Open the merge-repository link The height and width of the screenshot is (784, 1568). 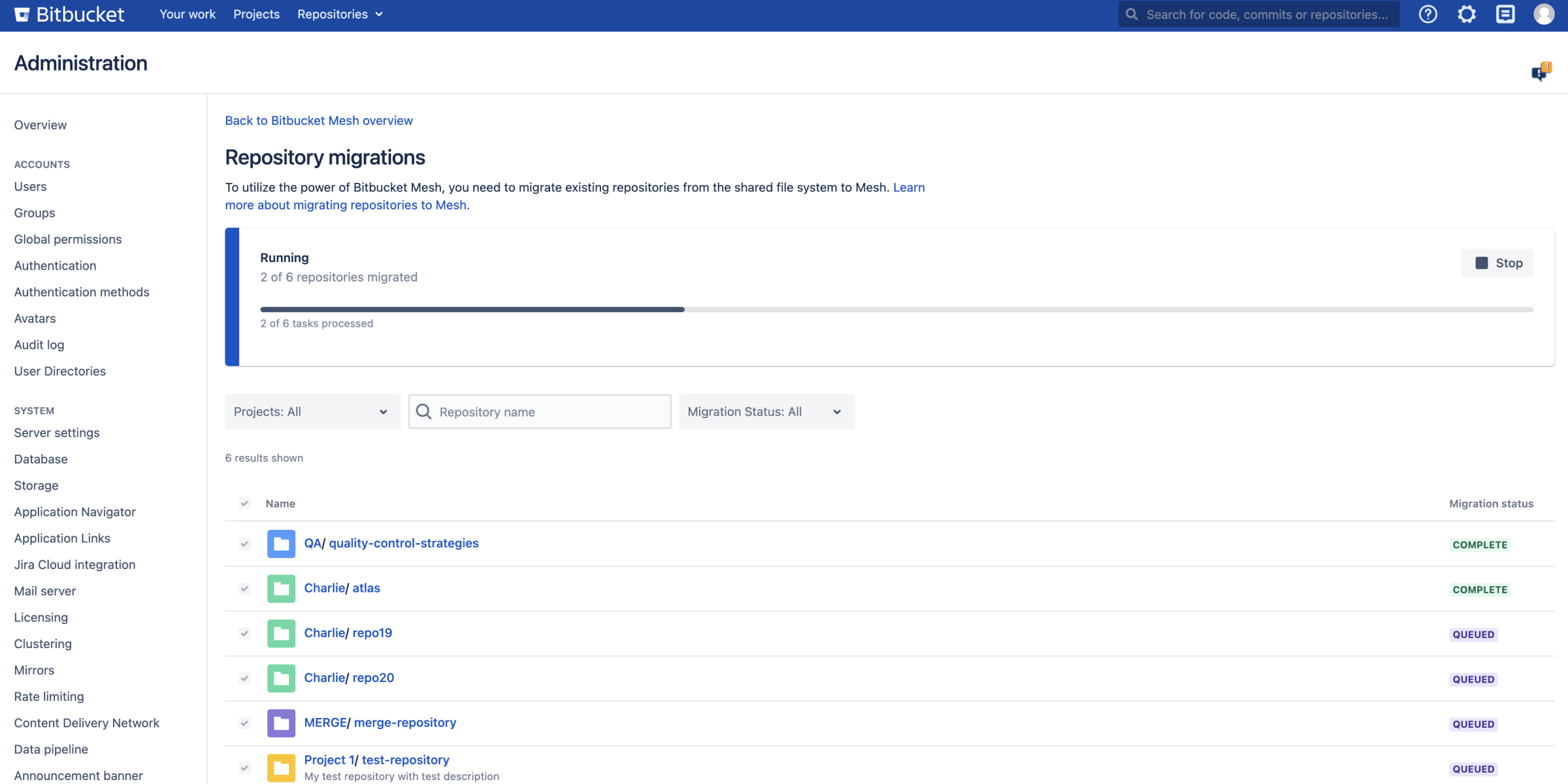click(x=405, y=723)
